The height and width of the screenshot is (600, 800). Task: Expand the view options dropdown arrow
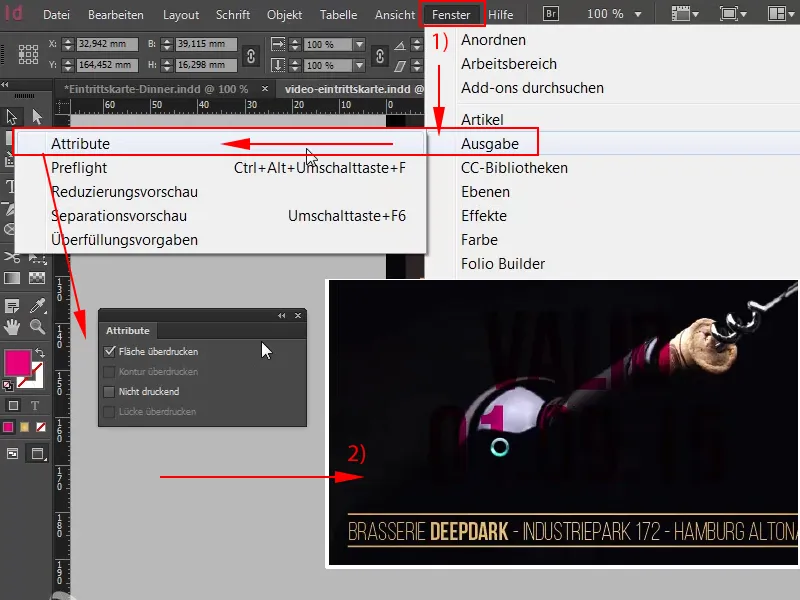[695, 15]
